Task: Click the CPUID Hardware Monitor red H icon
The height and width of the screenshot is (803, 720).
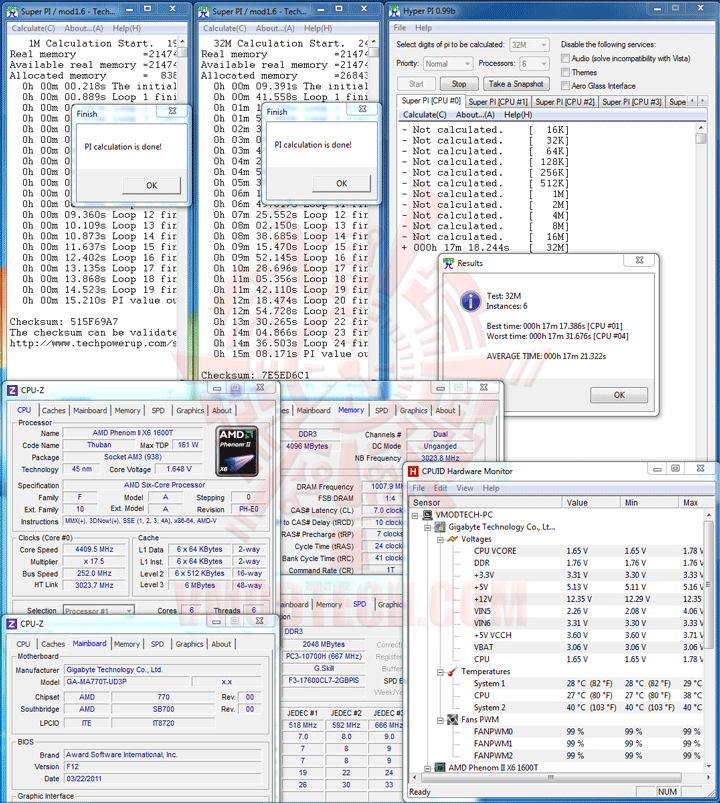Action: [x=413, y=471]
